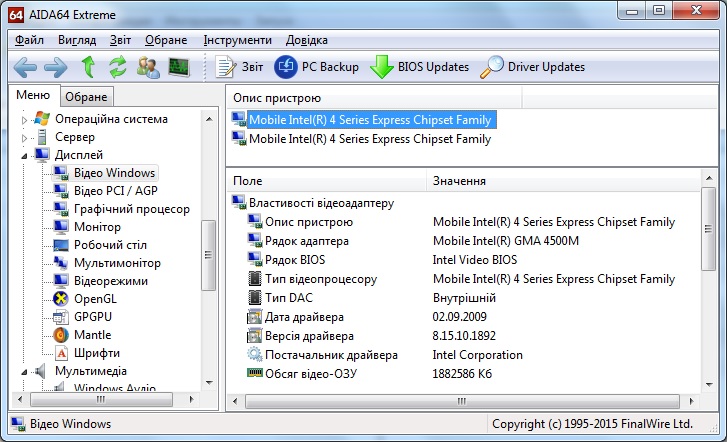This screenshot has width=727, height=442.
Task: Launch PC Backup from the toolbar
Action: point(316,67)
